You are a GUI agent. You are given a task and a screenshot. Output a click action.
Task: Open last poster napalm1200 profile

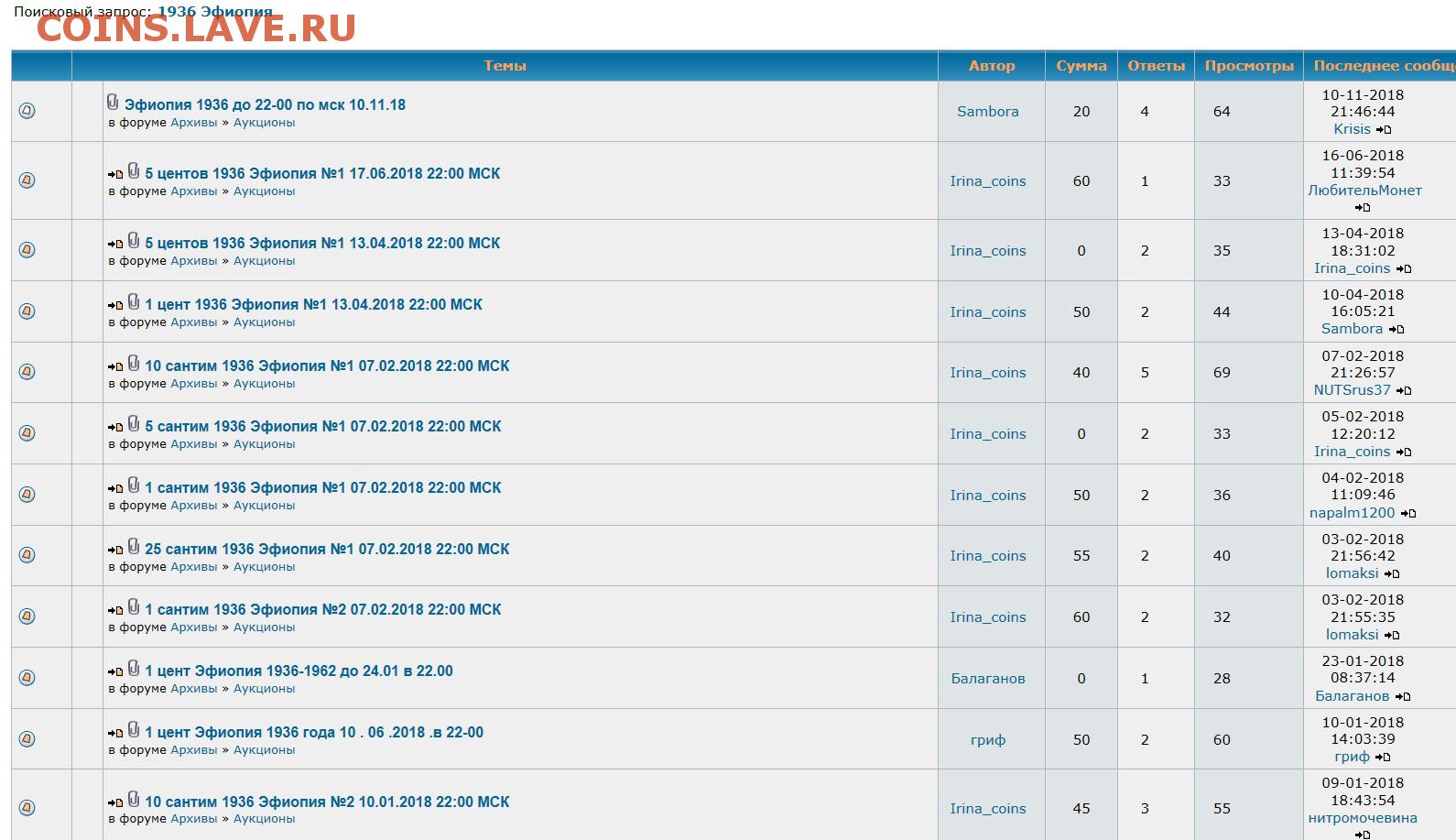[1353, 513]
